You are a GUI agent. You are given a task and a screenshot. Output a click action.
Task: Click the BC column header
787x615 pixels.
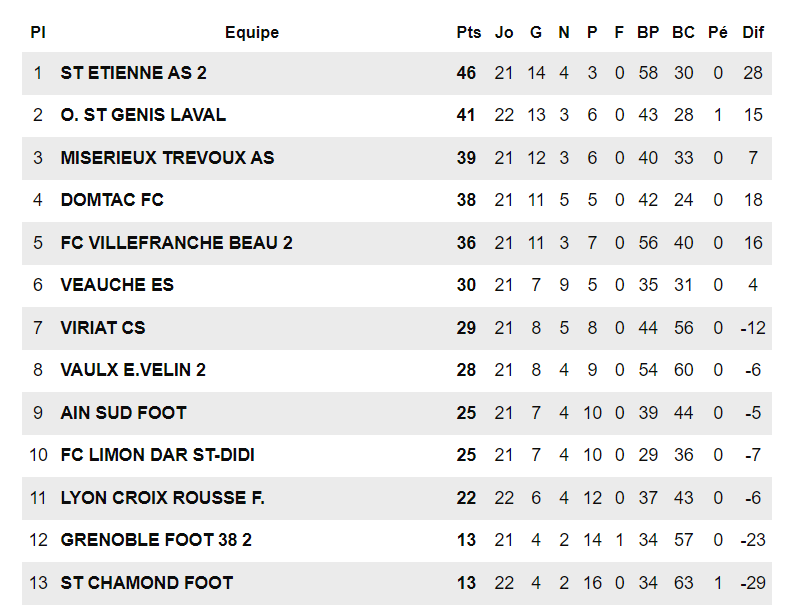pyautogui.click(x=683, y=32)
